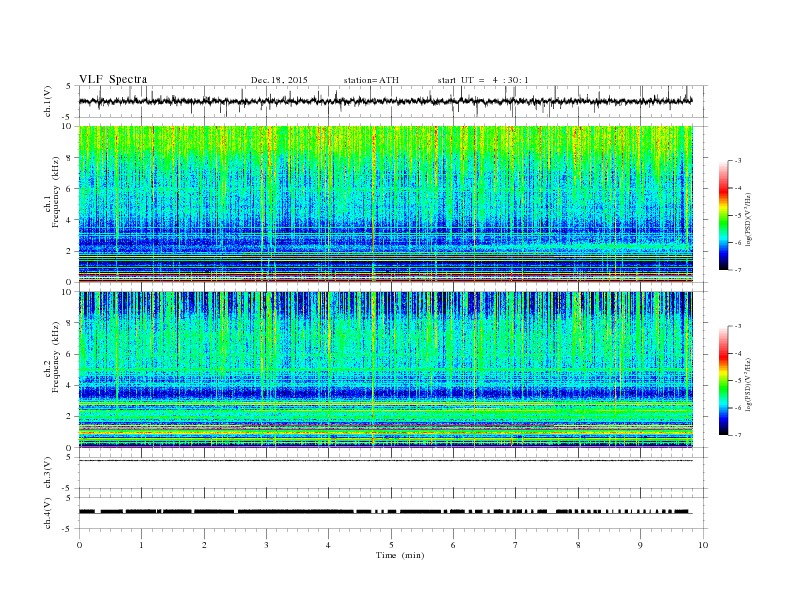The height and width of the screenshot is (612, 792).
Task: Click the '-3' tick on ch.1 colorbar
Action: (x=738, y=161)
